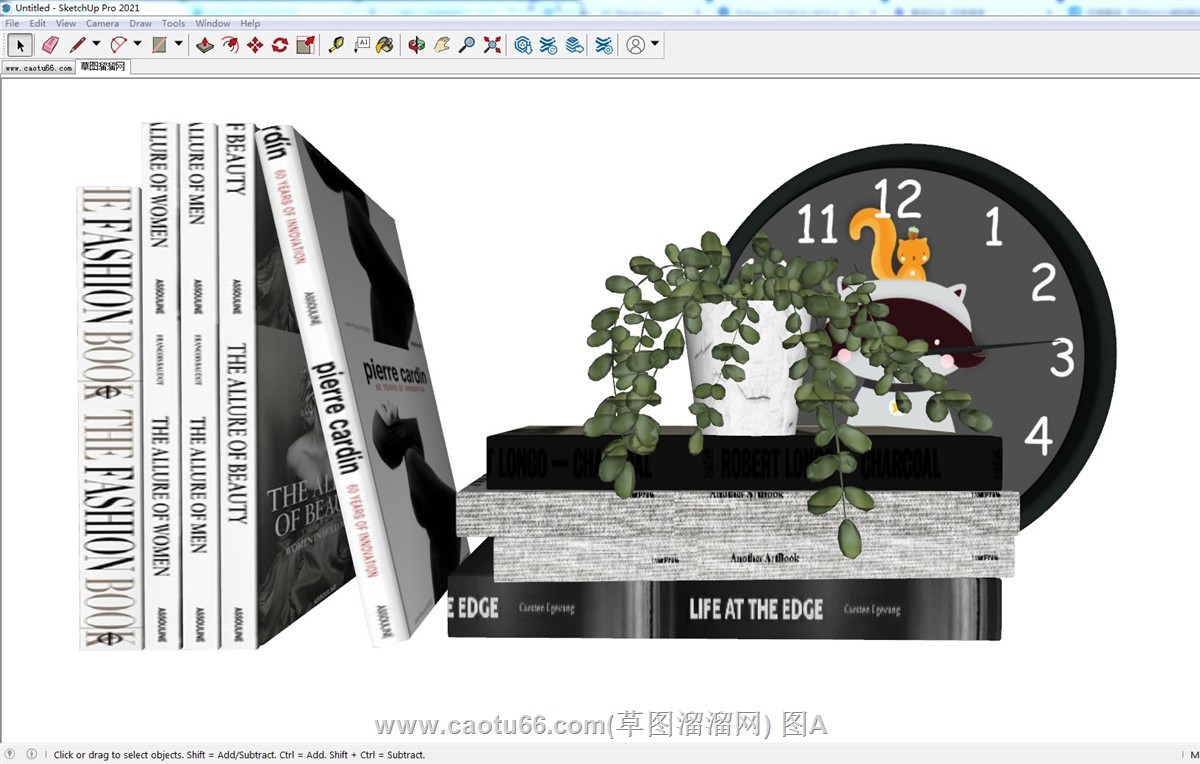Click the credits info status icon
Image resolution: width=1200 pixels, height=764 pixels.
(x=31, y=754)
